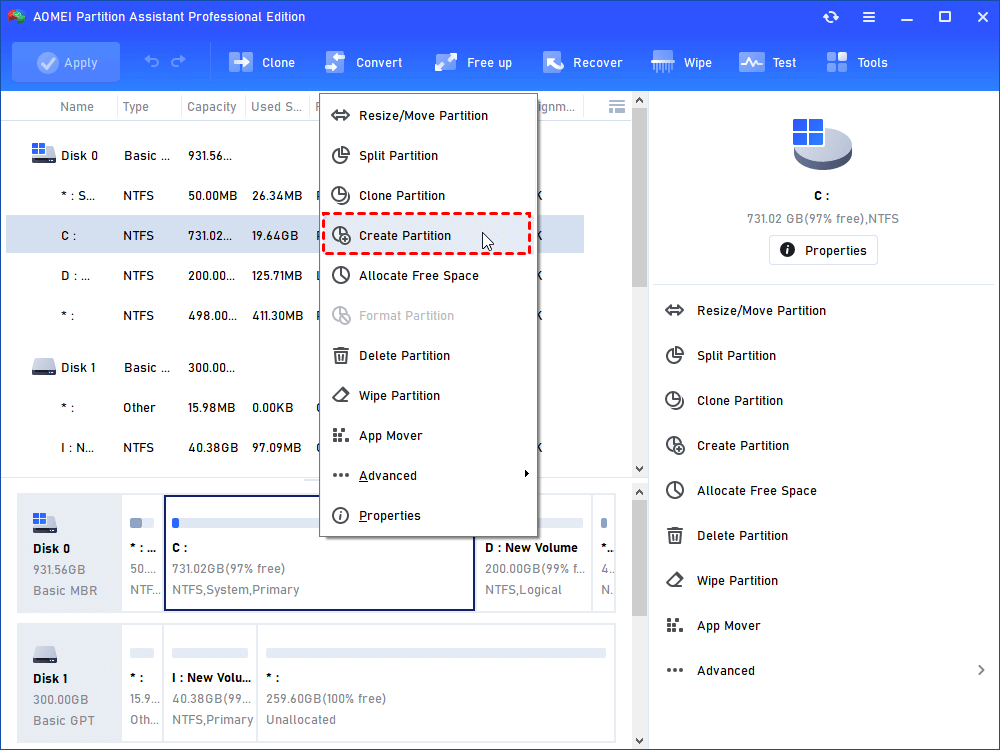Select Disk 1 300.00GB Basic GPT header

click(x=69, y=683)
